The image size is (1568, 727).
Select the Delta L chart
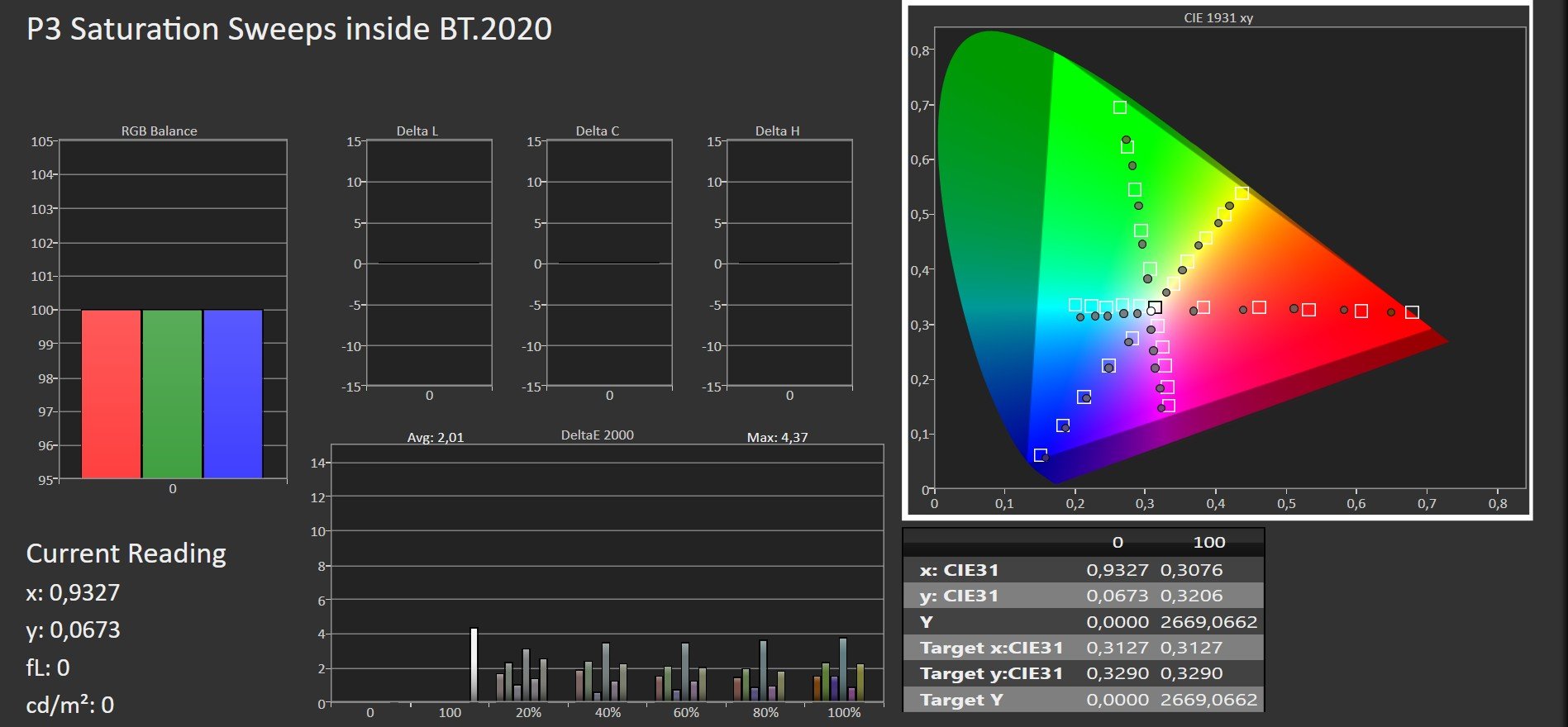point(429,264)
